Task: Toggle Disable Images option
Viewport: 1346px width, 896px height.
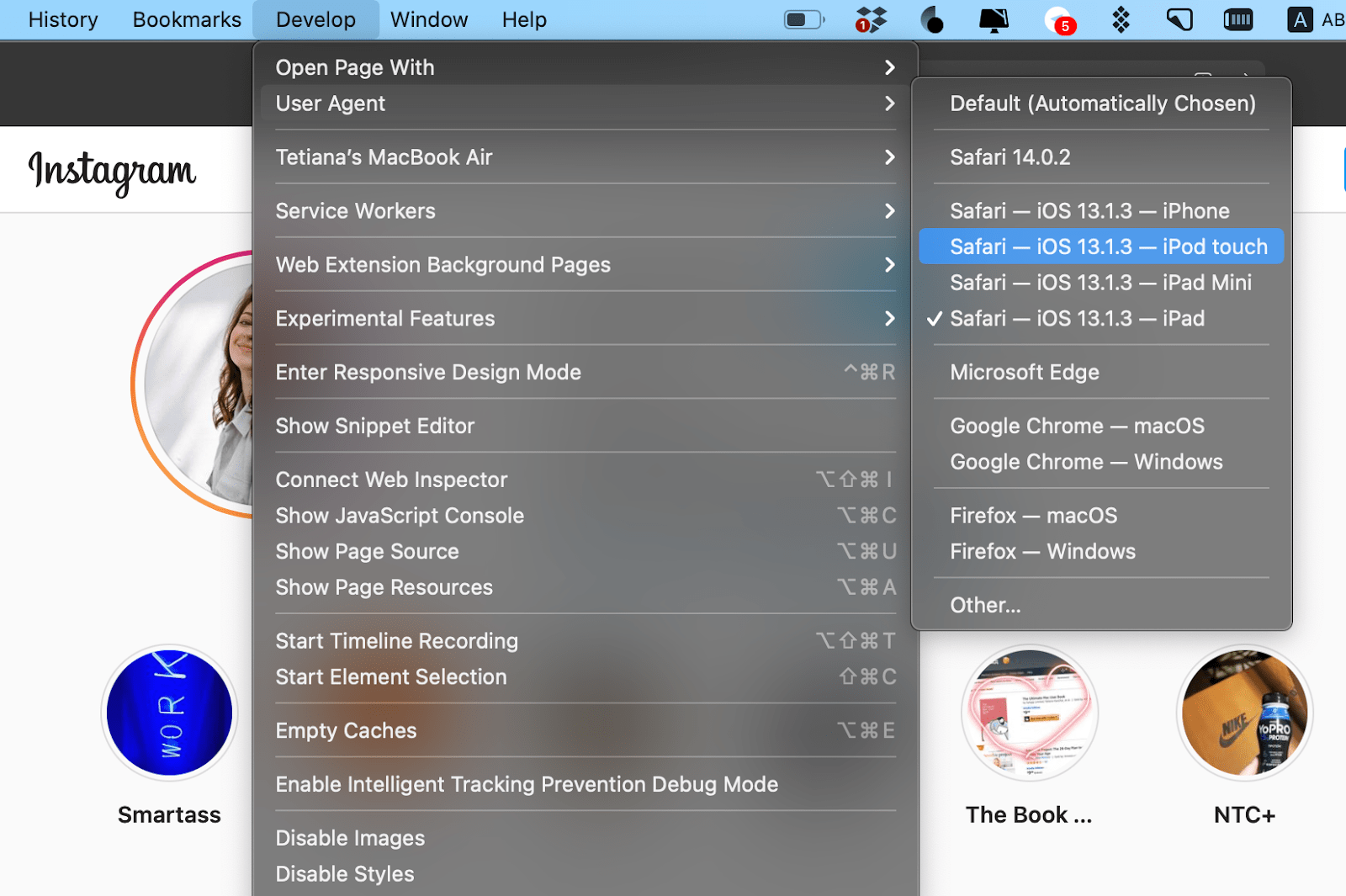Action: click(586, 839)
